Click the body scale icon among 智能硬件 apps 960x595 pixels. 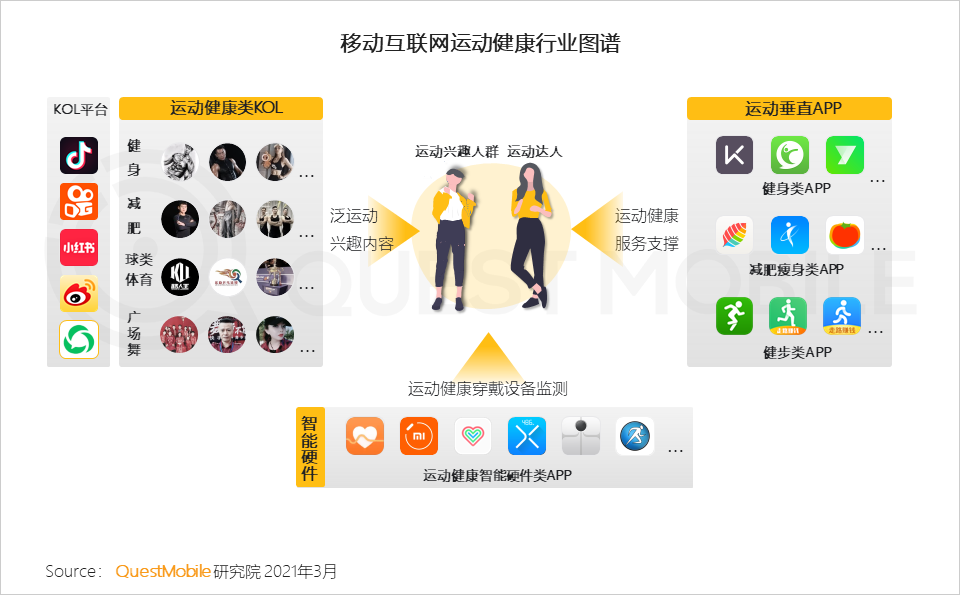click(581, 436)
